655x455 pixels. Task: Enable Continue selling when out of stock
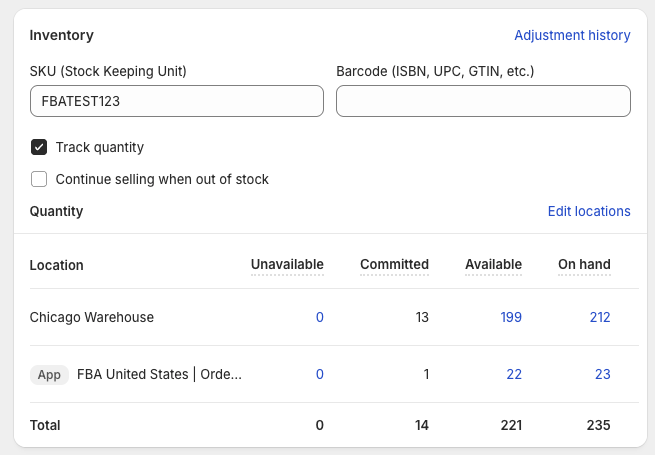[x=39, y=179]
